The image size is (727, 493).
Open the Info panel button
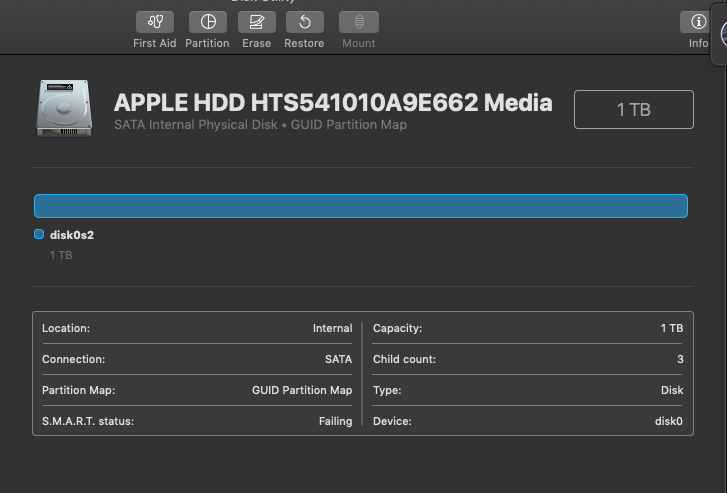[697, 22]
